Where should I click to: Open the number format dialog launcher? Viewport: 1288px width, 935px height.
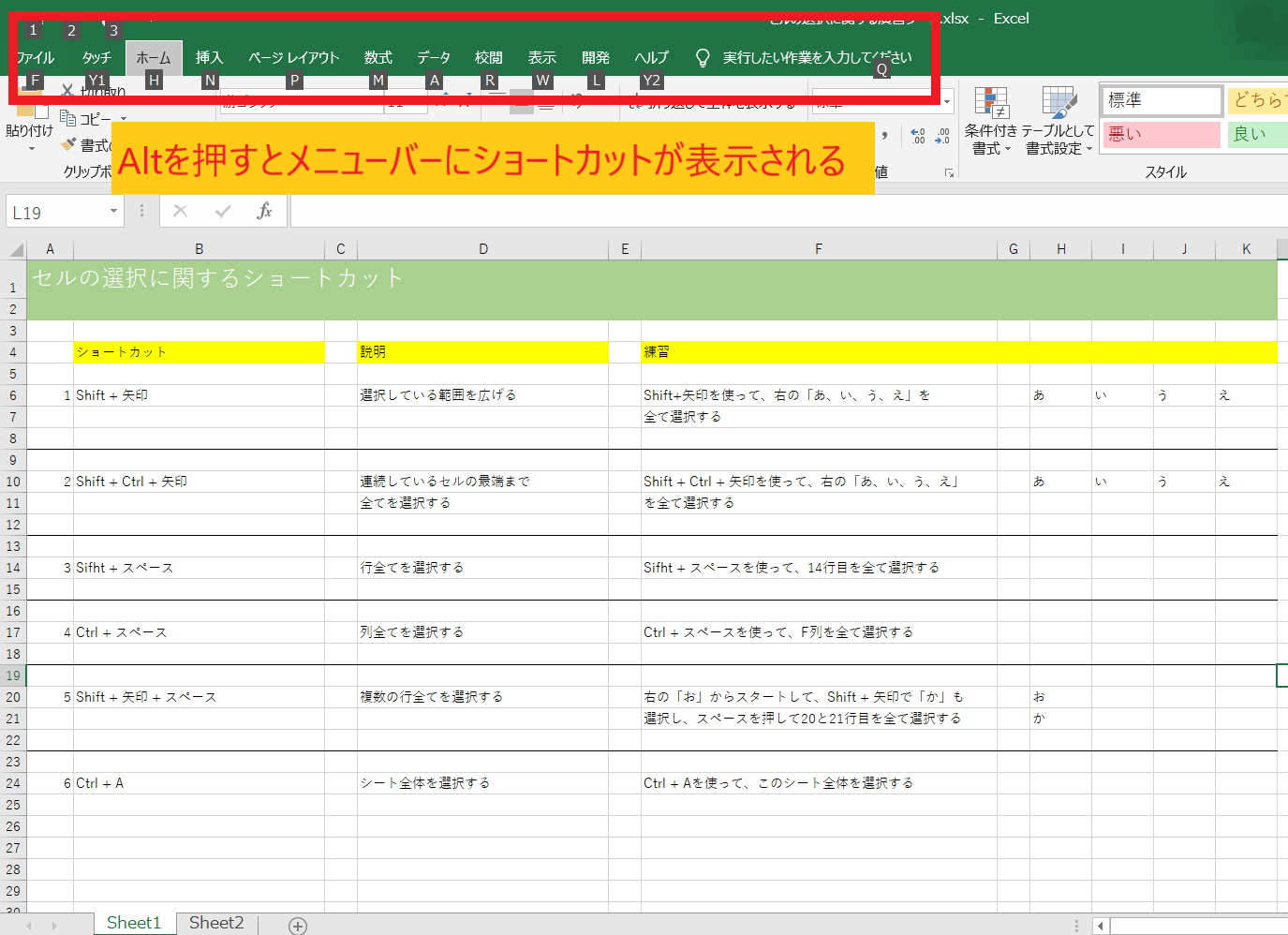coord(949,172)
